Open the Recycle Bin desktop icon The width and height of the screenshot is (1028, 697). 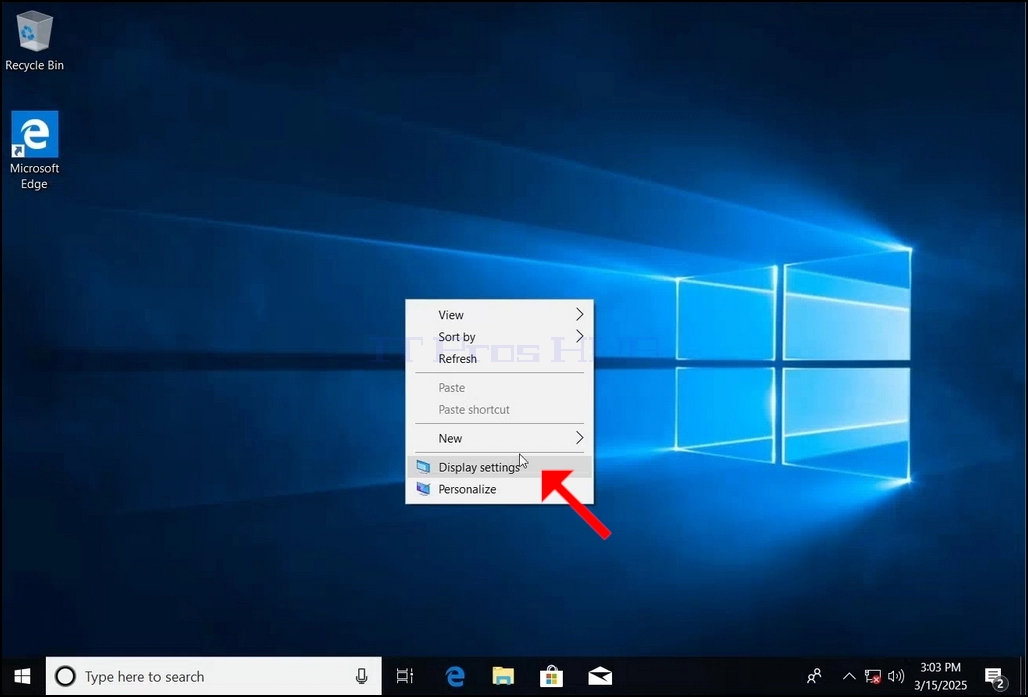click(34, 41)
